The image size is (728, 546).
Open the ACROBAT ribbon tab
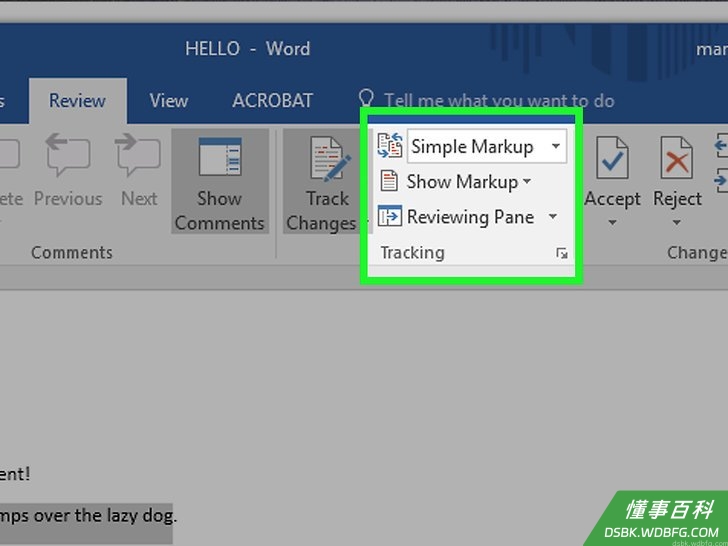273,101
